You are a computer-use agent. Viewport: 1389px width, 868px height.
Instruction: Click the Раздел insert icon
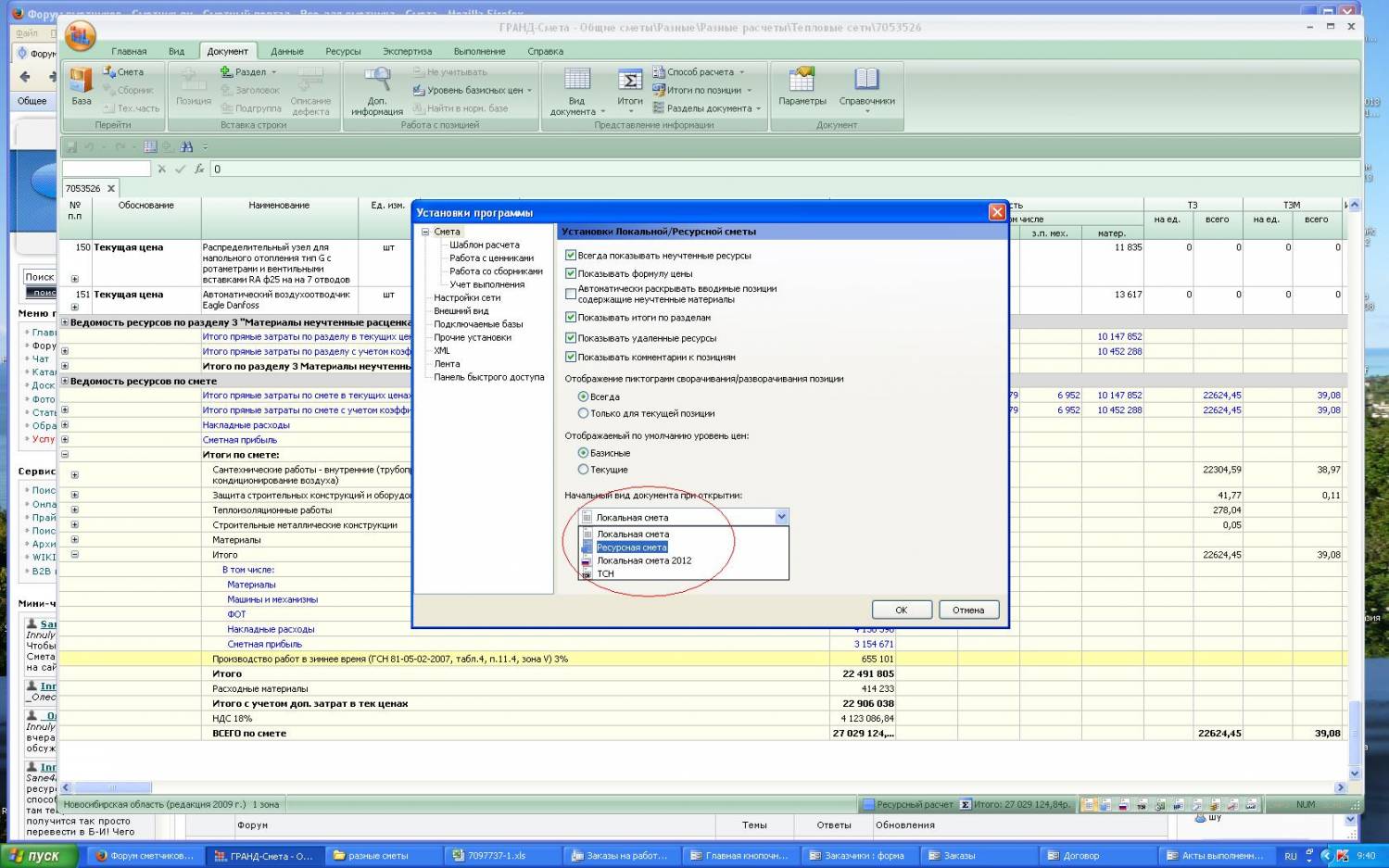(226, 72)
